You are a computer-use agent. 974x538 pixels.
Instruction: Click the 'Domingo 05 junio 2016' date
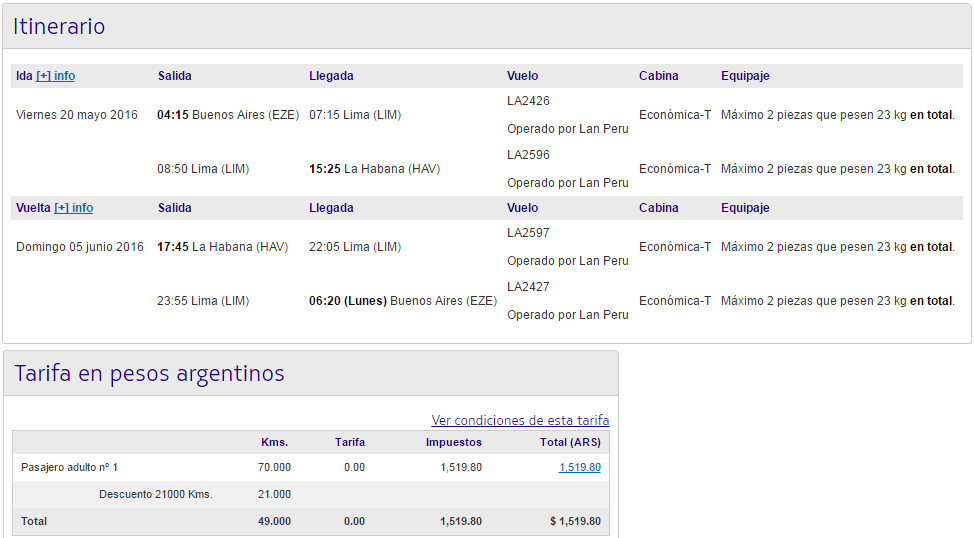click(80, 247)
